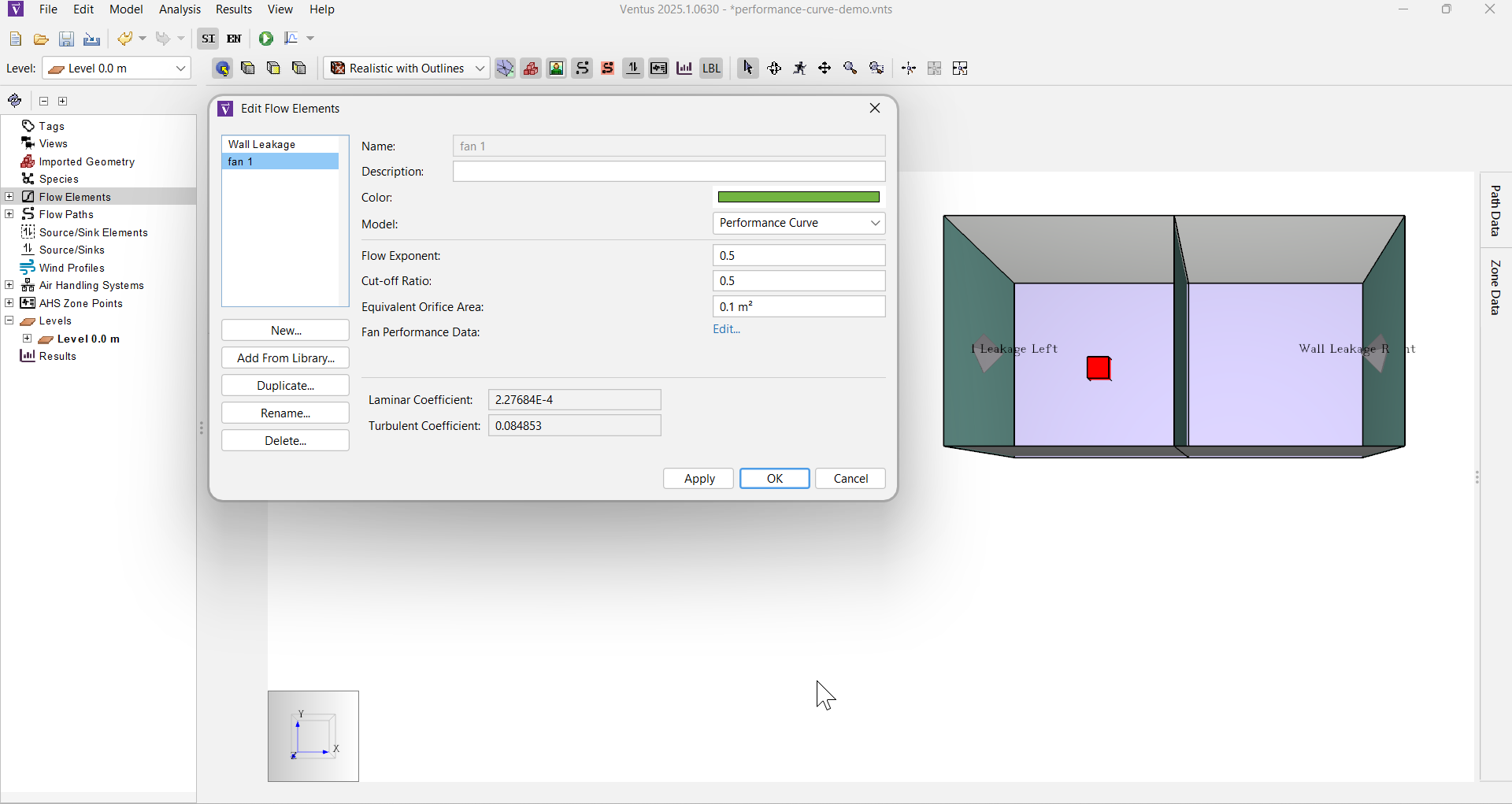Toggle EN units mode
The height and width of the screenshot is (804, 1512).
click(x=234, y=39)
